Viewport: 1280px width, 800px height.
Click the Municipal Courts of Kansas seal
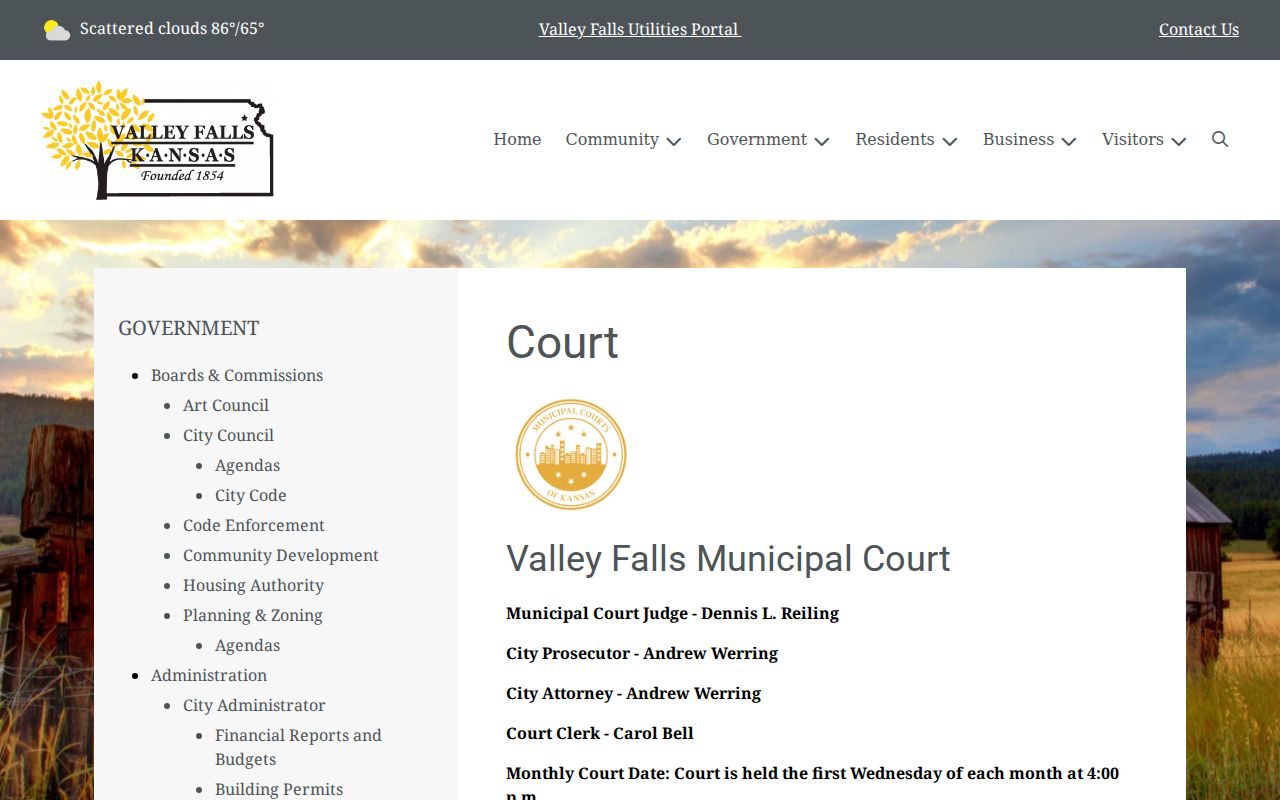coord(571,454)
